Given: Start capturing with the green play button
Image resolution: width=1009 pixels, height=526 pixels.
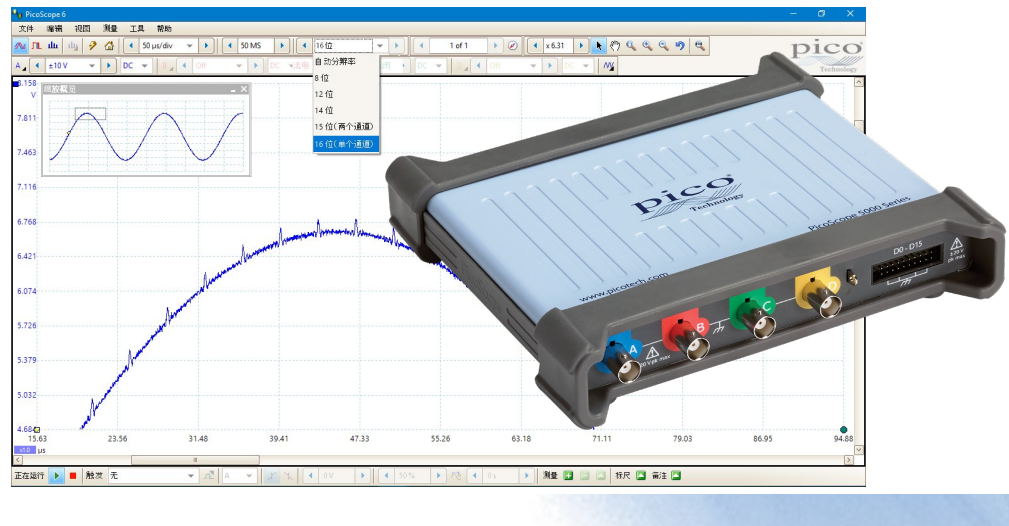Looking at the screenshot, I should [x=57, y=476].
